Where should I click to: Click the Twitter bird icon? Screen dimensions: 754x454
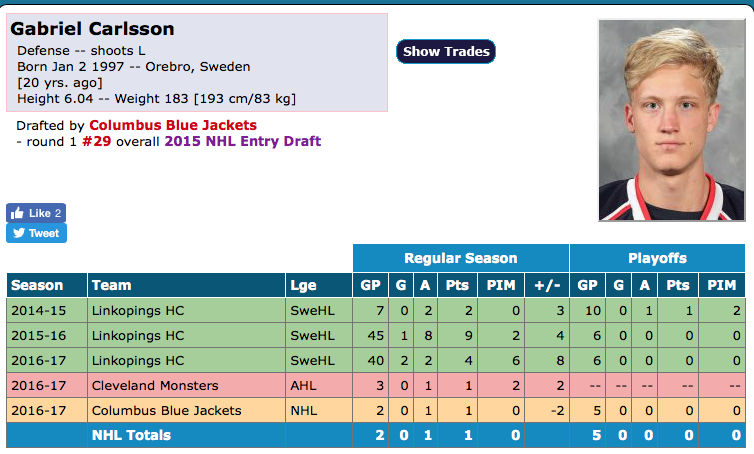(x=18, y=233)
